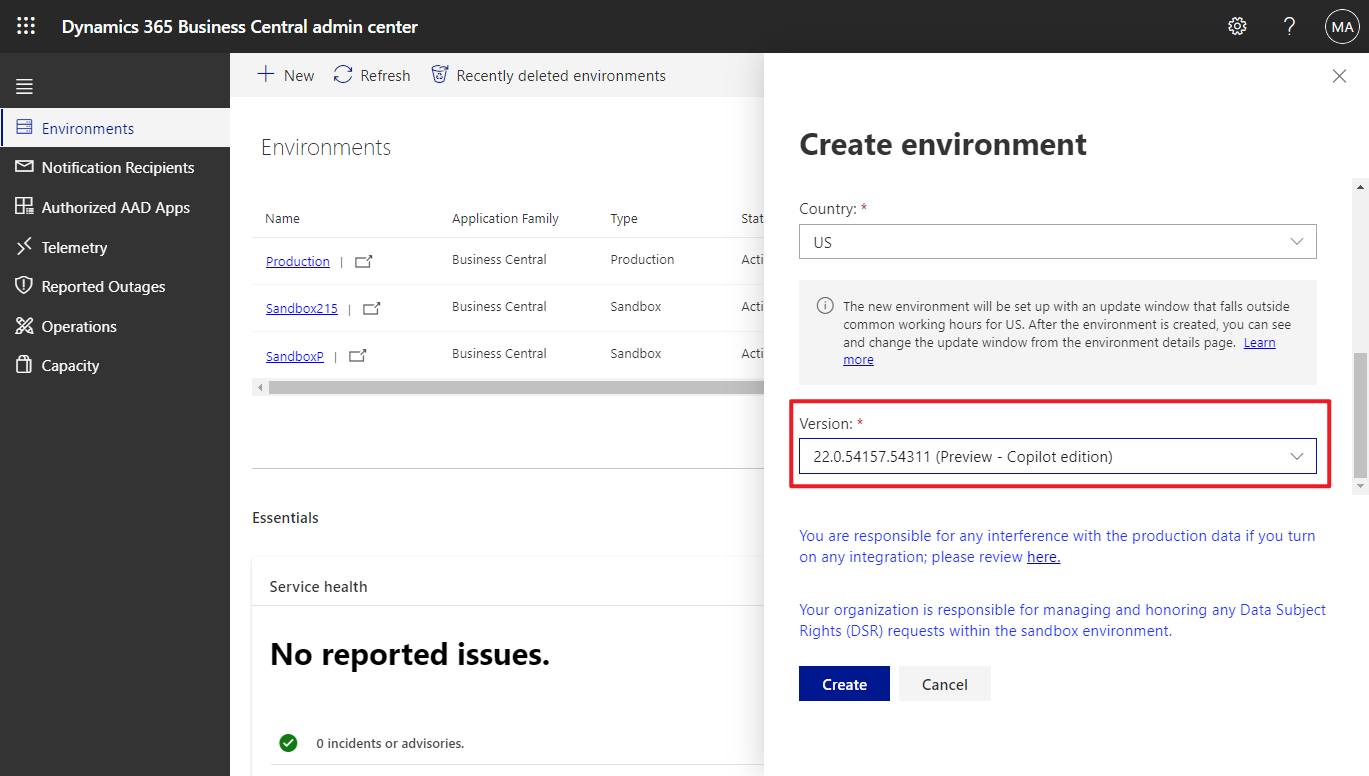
Task: Open the SandboxP environment link
Action: pos(294,355)
